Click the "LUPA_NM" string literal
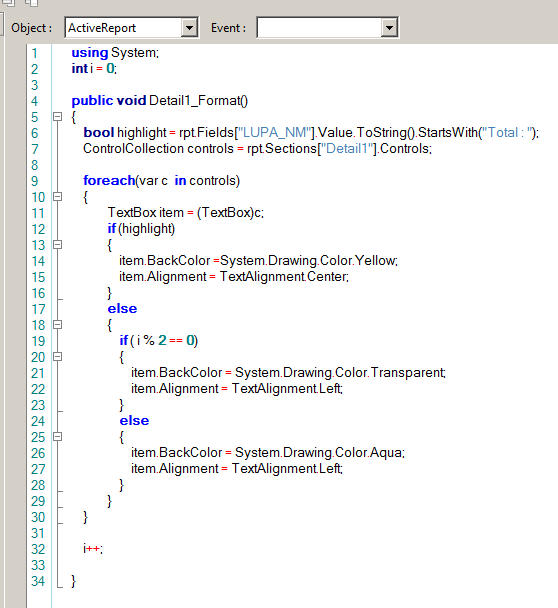The image size is (558, 608). (275, 133)
